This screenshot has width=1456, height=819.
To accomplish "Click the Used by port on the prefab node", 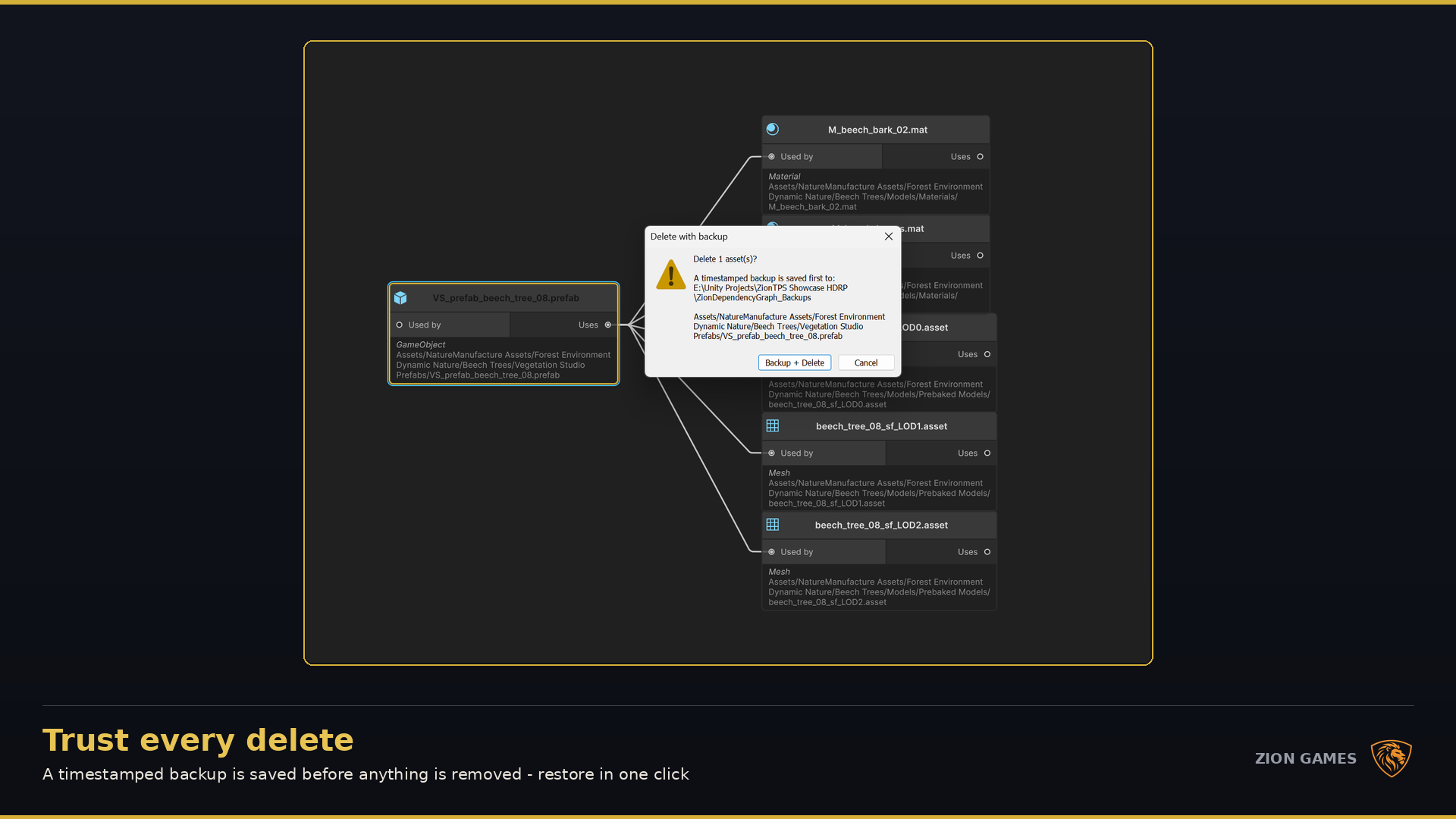I will (400, 325).
